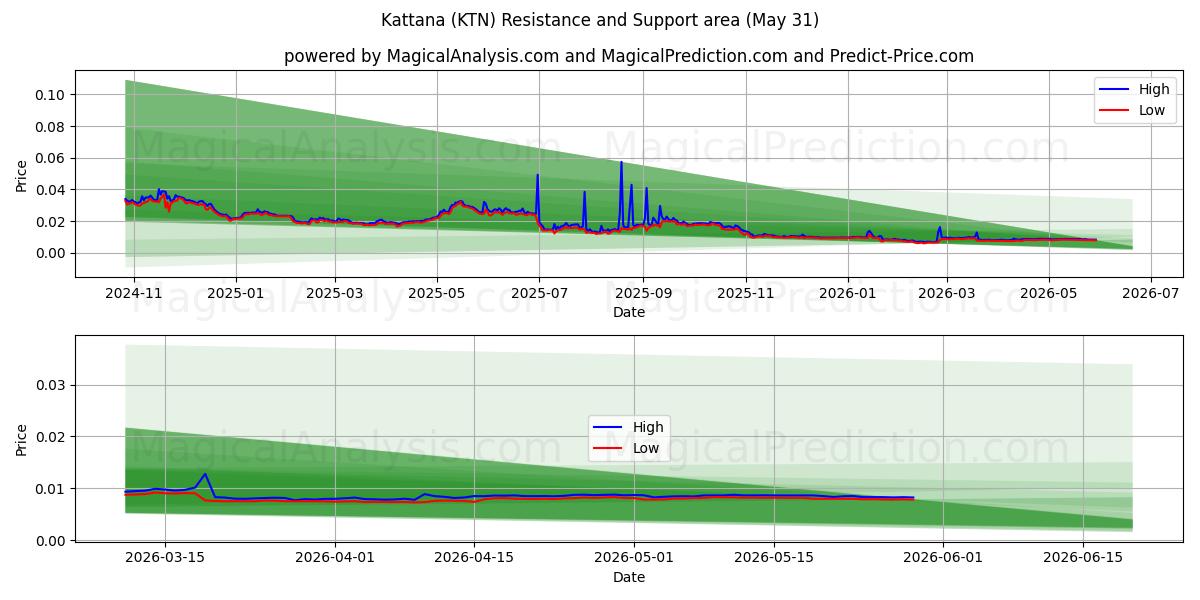This screenshot has width=1200, height=600.
Task: Click the blue High line sample in bottom legend
Action: (x=608, y=428)
